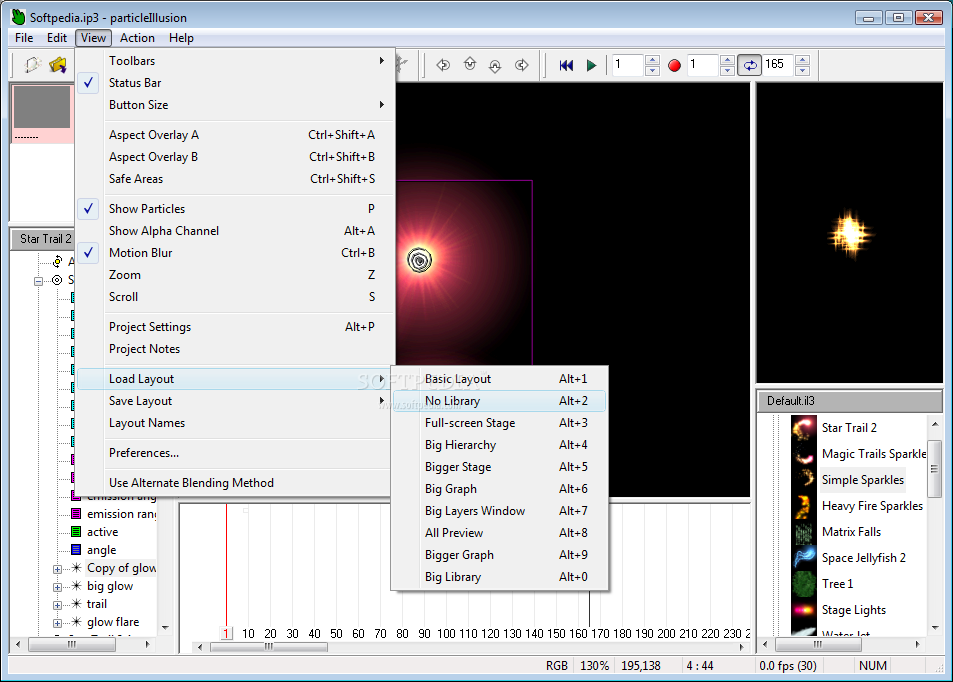Start playback with the green Play button

tap(591, 65)
